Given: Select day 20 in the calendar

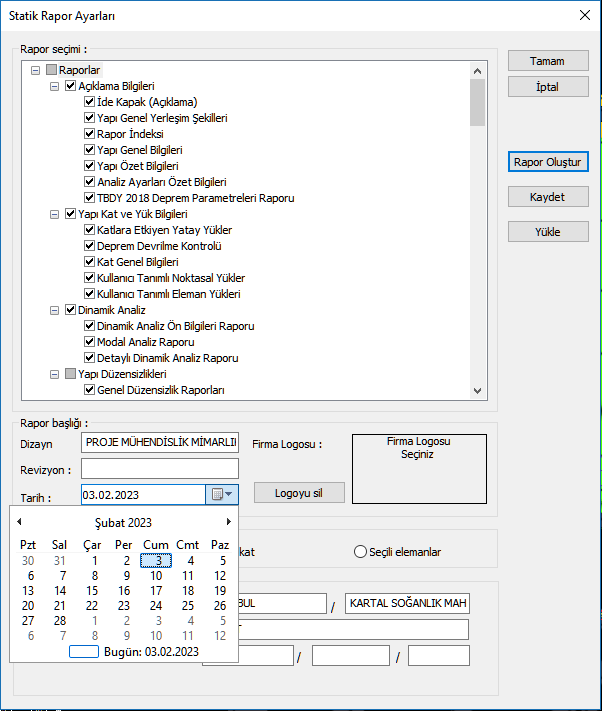Looking at the screenshot, I should 28,606.
